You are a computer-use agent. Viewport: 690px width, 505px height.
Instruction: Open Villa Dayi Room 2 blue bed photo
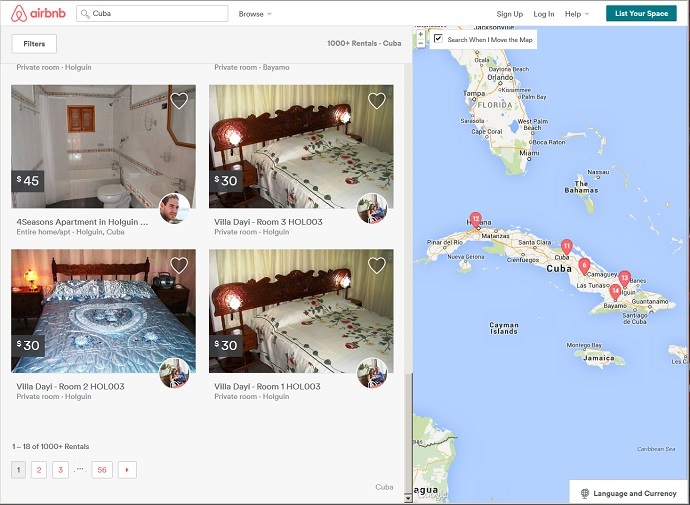103,311
